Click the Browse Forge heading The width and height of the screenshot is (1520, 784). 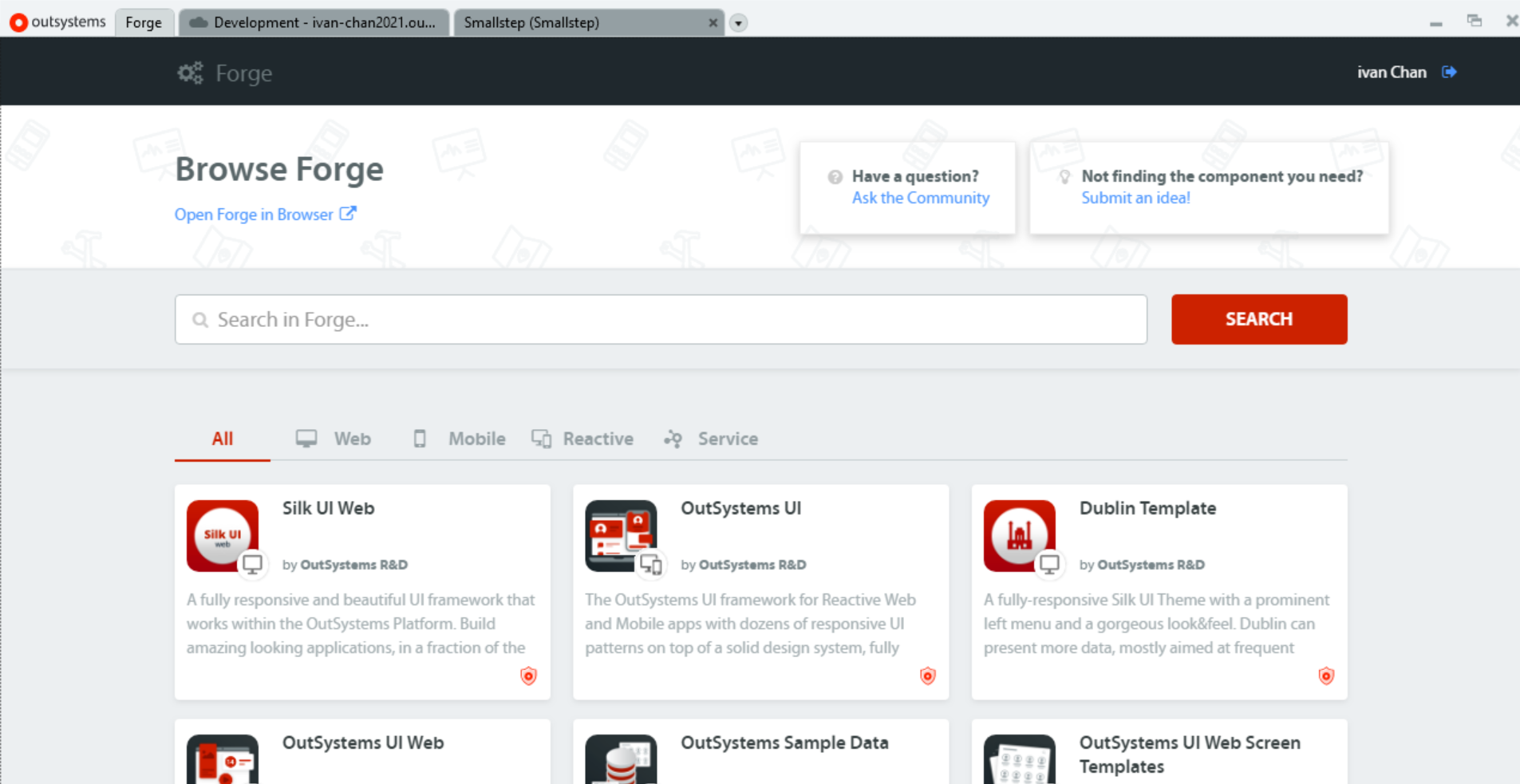coord(279,169)
